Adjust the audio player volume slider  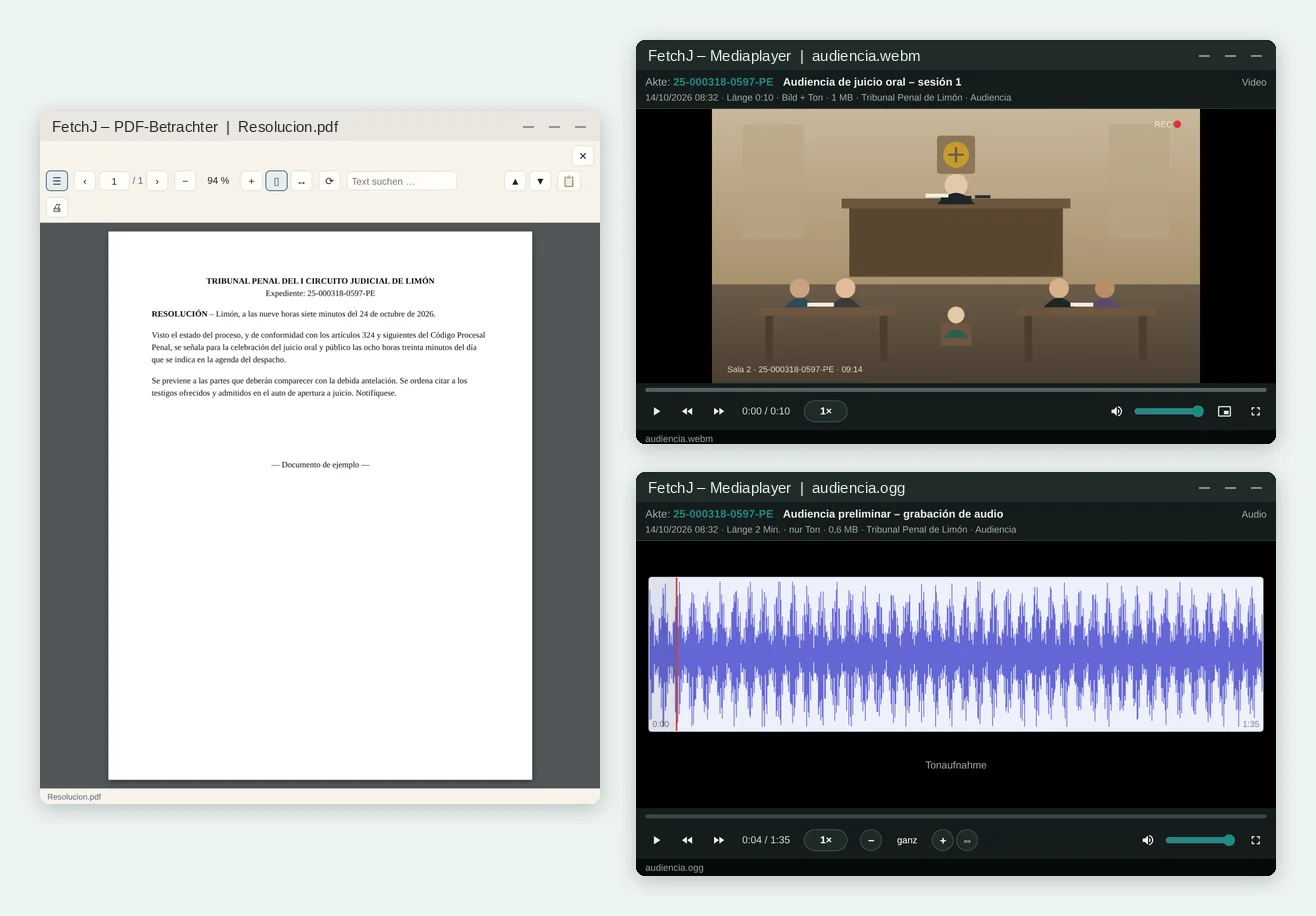pos(1200,840)
